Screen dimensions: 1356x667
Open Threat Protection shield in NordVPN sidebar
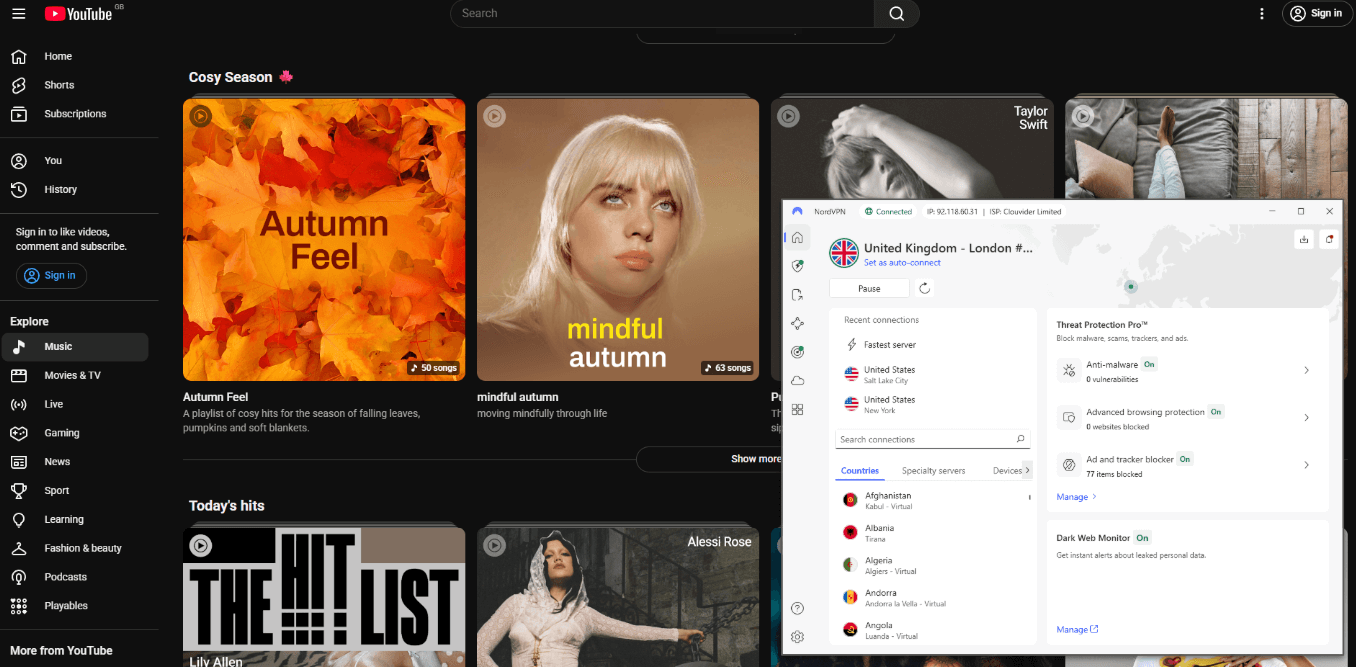click(x=797, y=266)
